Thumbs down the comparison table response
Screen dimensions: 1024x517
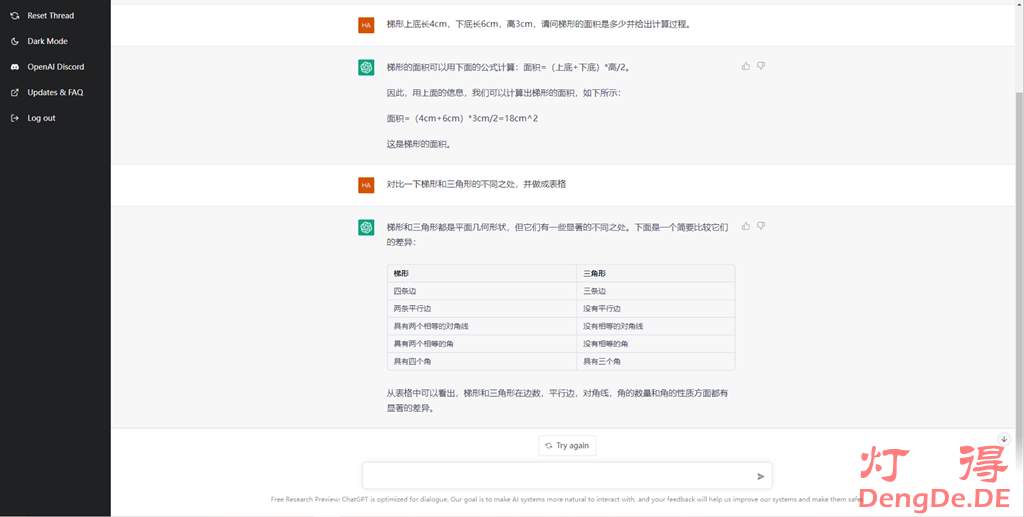tap(761, 226)
